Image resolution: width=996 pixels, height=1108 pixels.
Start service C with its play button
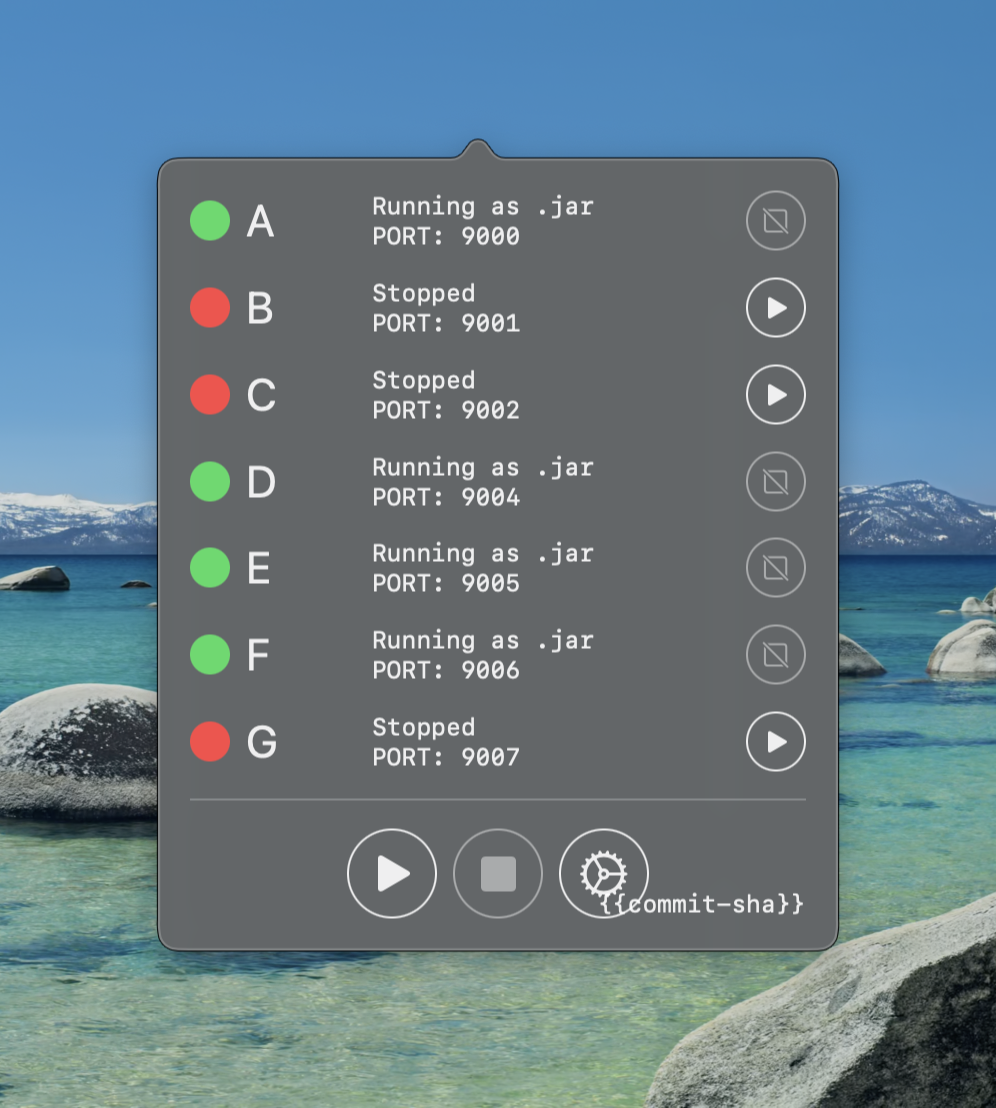tap(775, 395)
